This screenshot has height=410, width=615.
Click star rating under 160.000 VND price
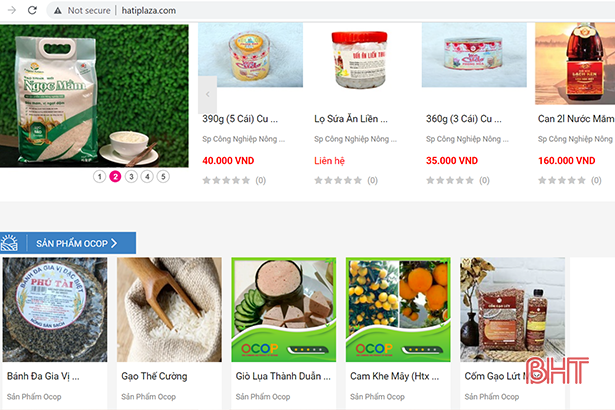(562, 180)
